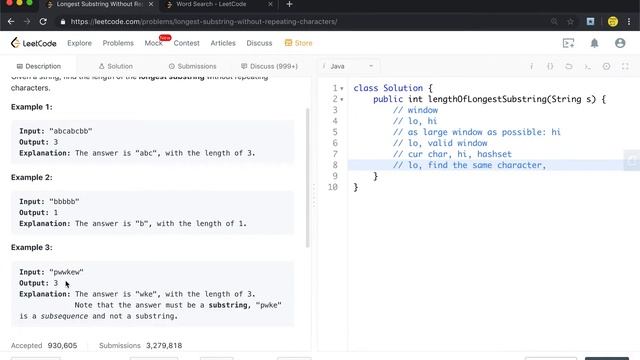Toggle editor fullscreen mode

625,66
